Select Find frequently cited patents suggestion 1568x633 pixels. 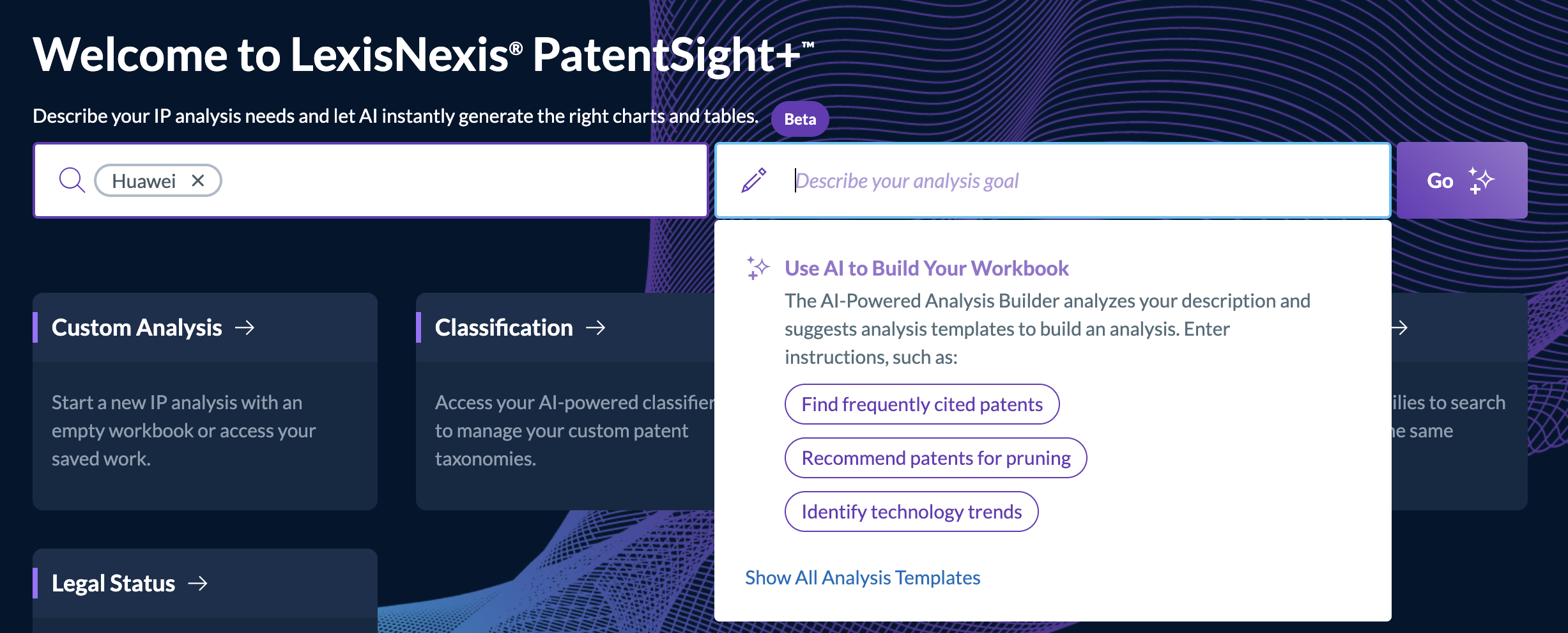[x=922, y=404]
